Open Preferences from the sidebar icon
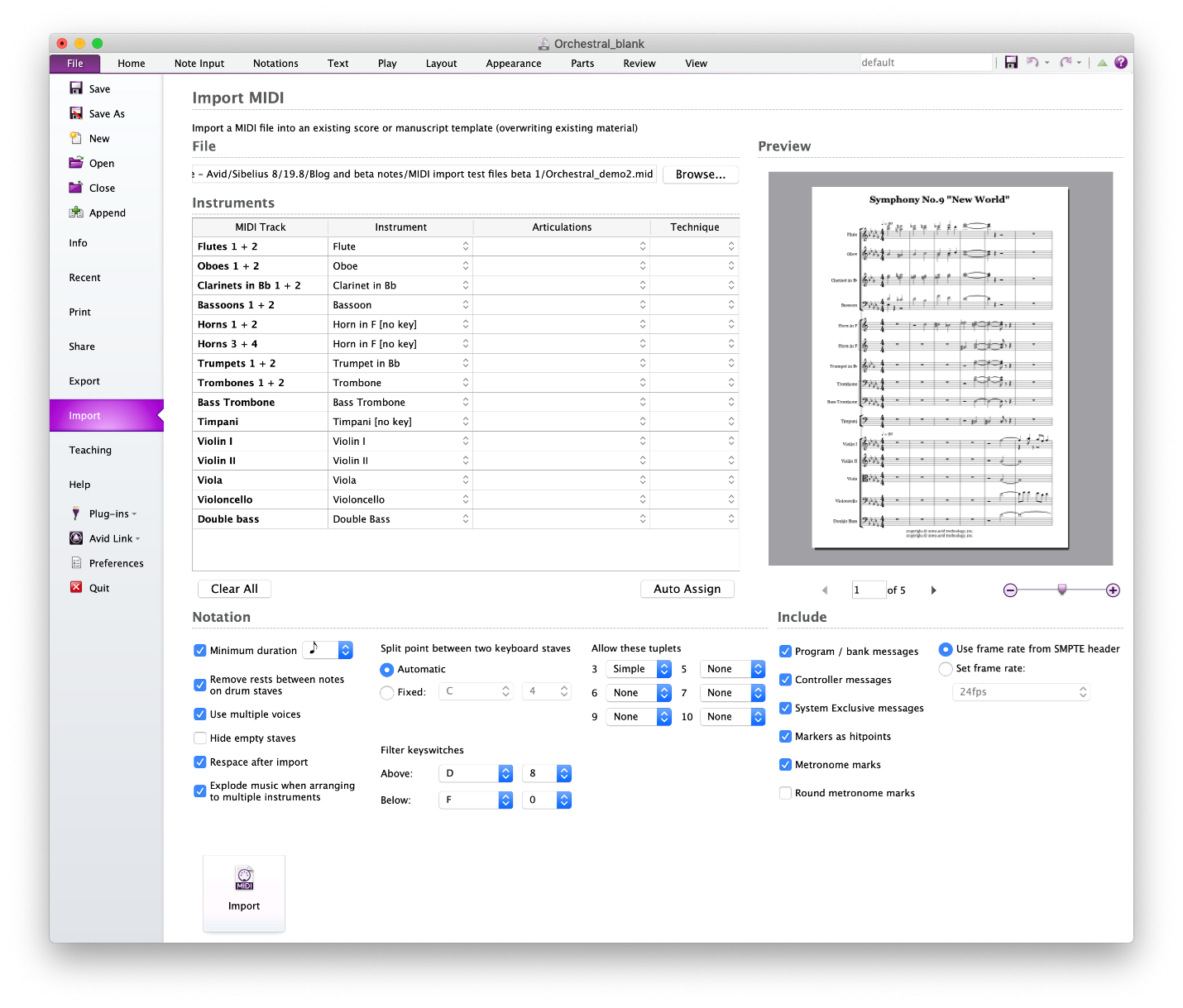The image size is (1183, 1008). coord(76,563)
